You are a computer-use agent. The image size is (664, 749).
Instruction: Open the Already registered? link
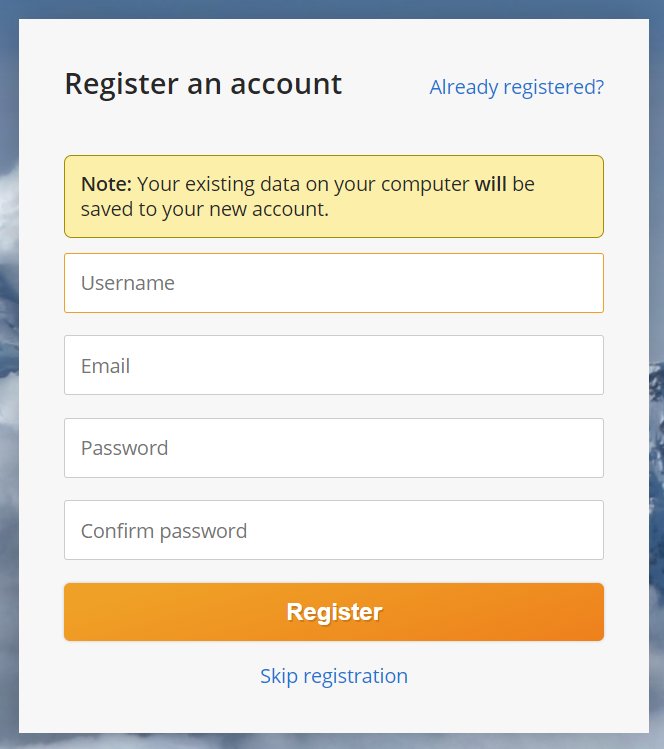(516, 87)
